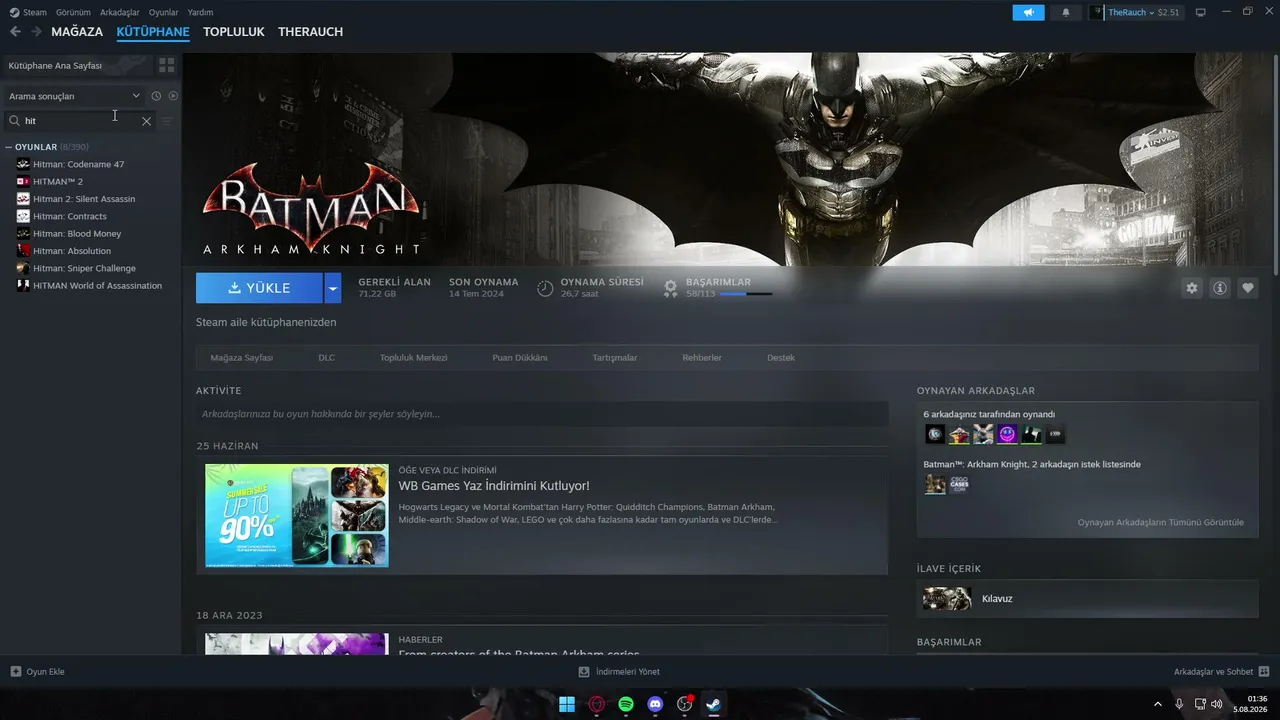
Task: Show ready-to-play games filter icon
Action: point(173,96)
